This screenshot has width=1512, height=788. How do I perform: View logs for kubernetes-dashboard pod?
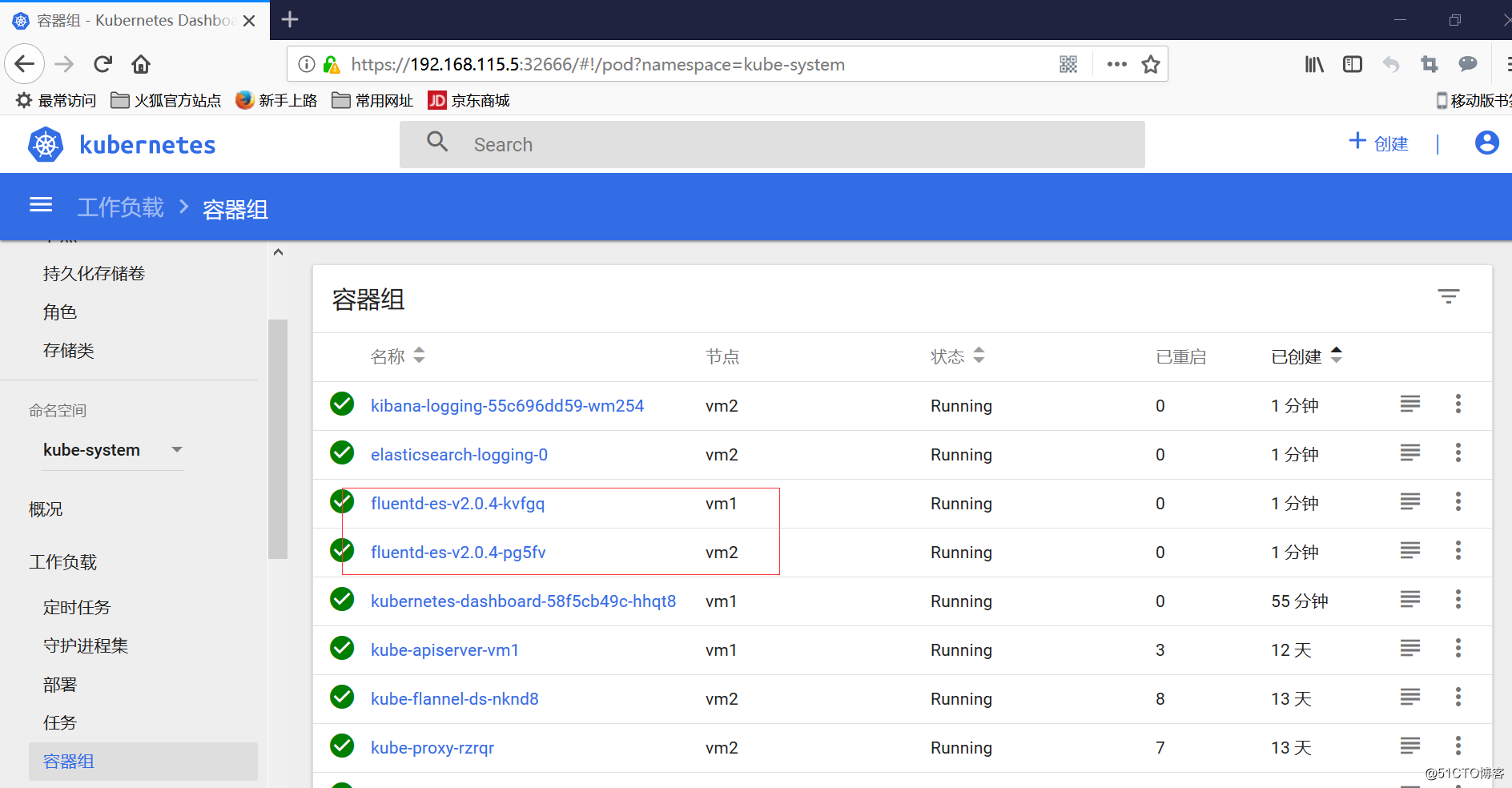pyautogui.click(x=1410, y=599)
